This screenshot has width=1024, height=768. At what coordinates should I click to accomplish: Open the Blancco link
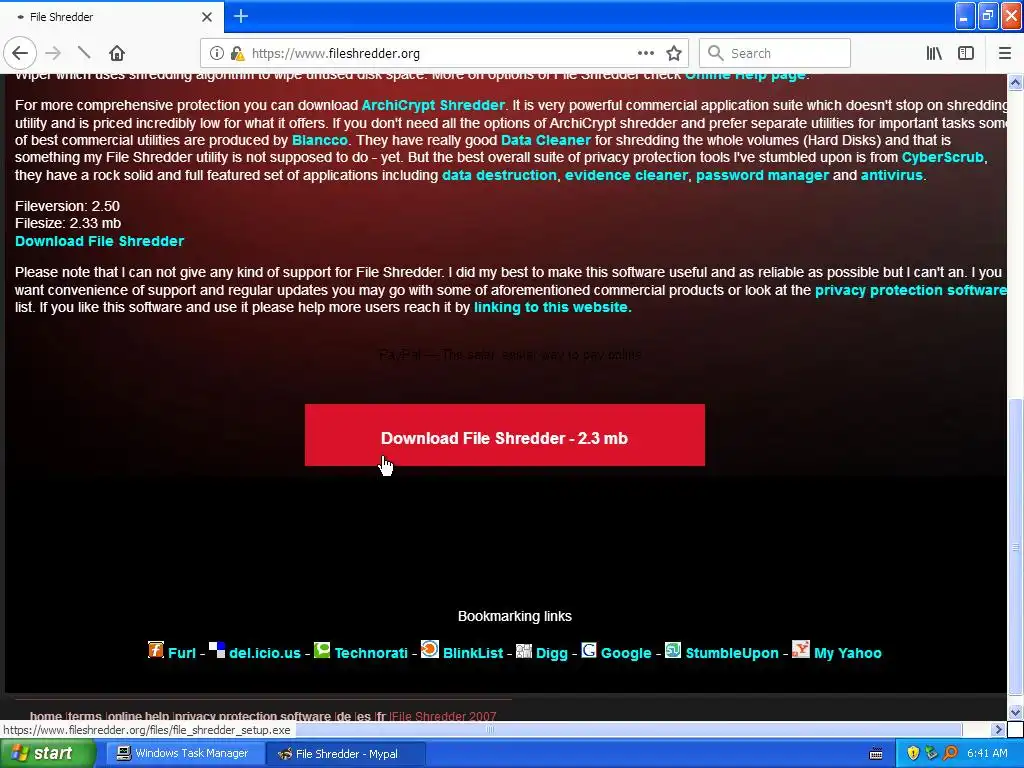[319, 140]
